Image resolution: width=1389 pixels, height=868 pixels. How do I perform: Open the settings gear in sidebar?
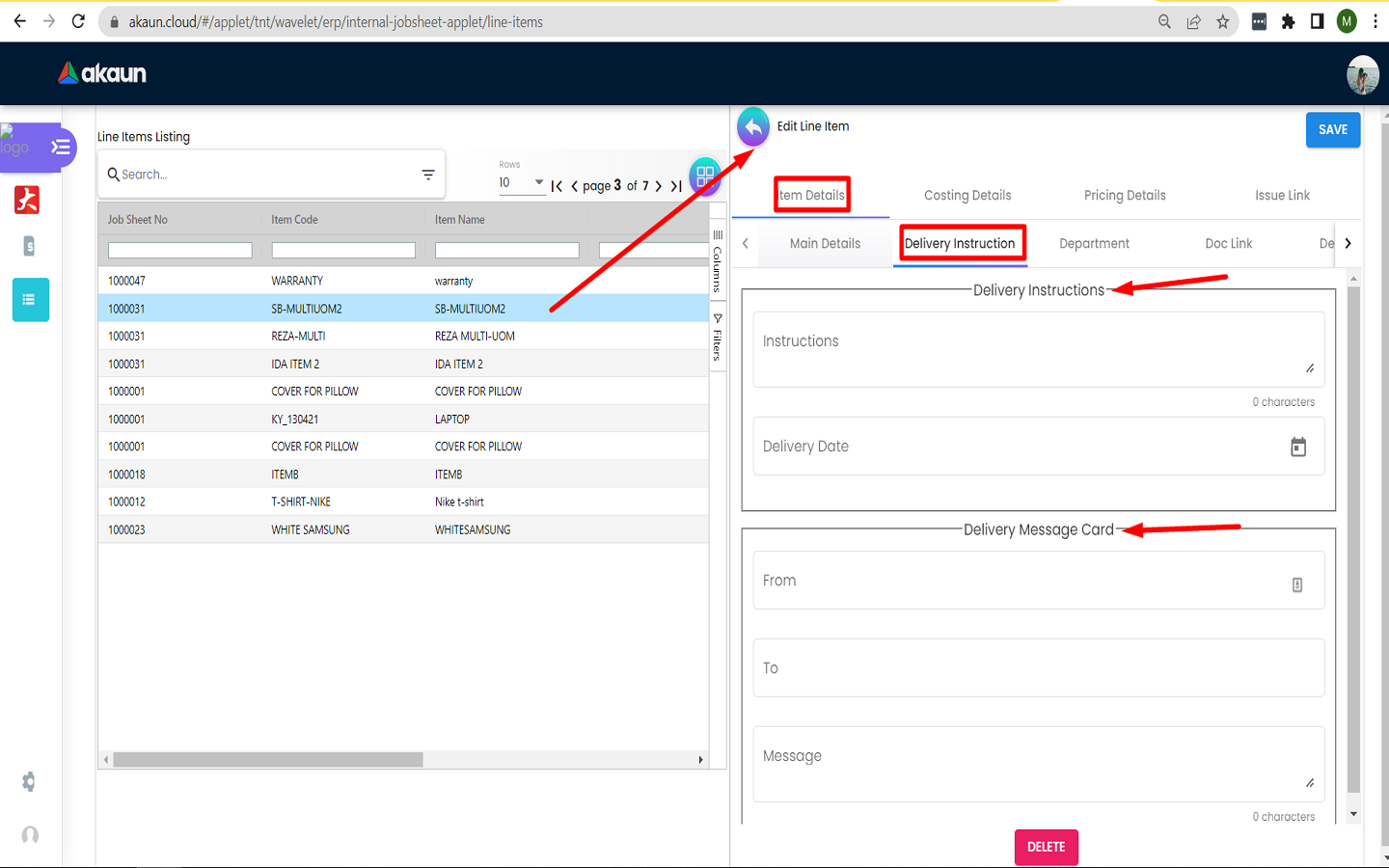tap(29, 782)
